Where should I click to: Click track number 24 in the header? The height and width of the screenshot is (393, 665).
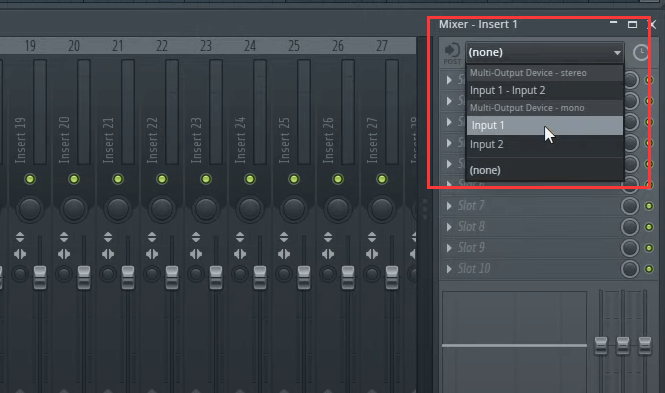click(x=250, y=45)
